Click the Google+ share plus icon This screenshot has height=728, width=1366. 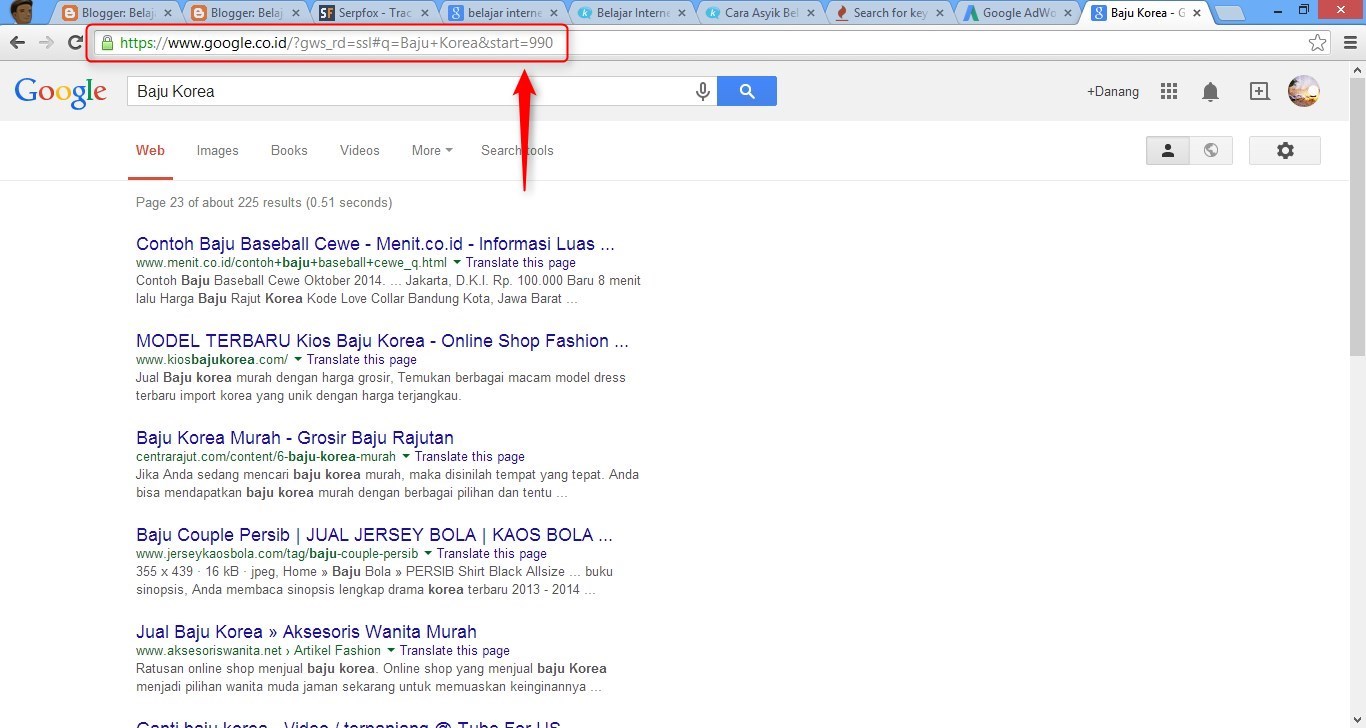pyautogui.click(x=1259, y=91)
